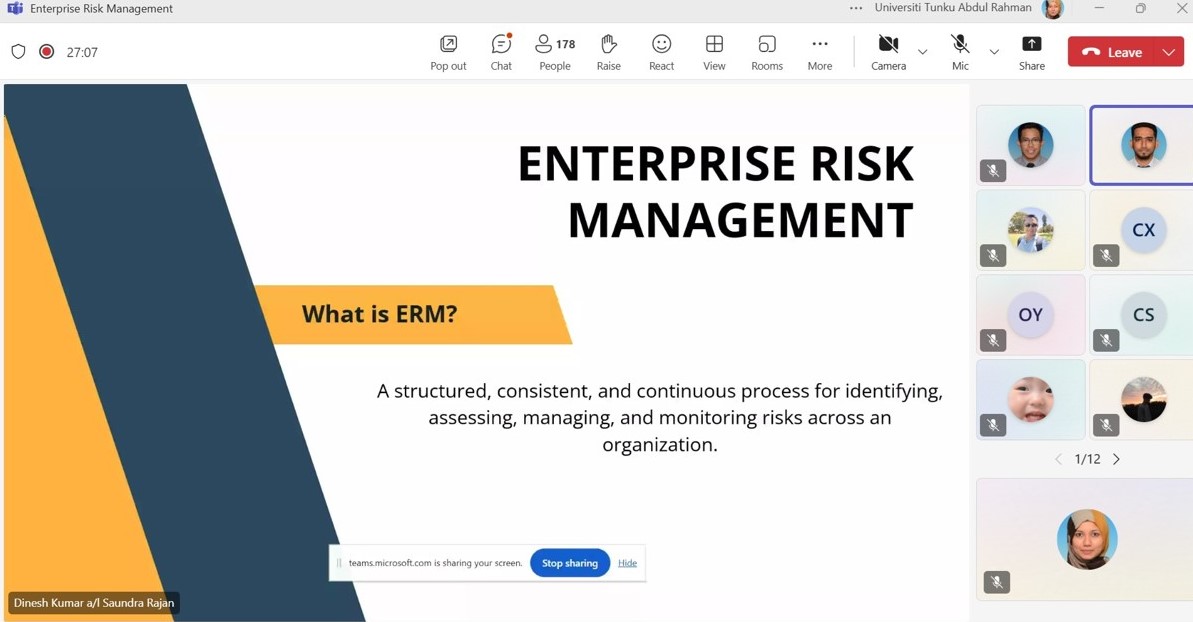
Task: Raise your hand in the meeting
Action: click(x=608, y=52)
